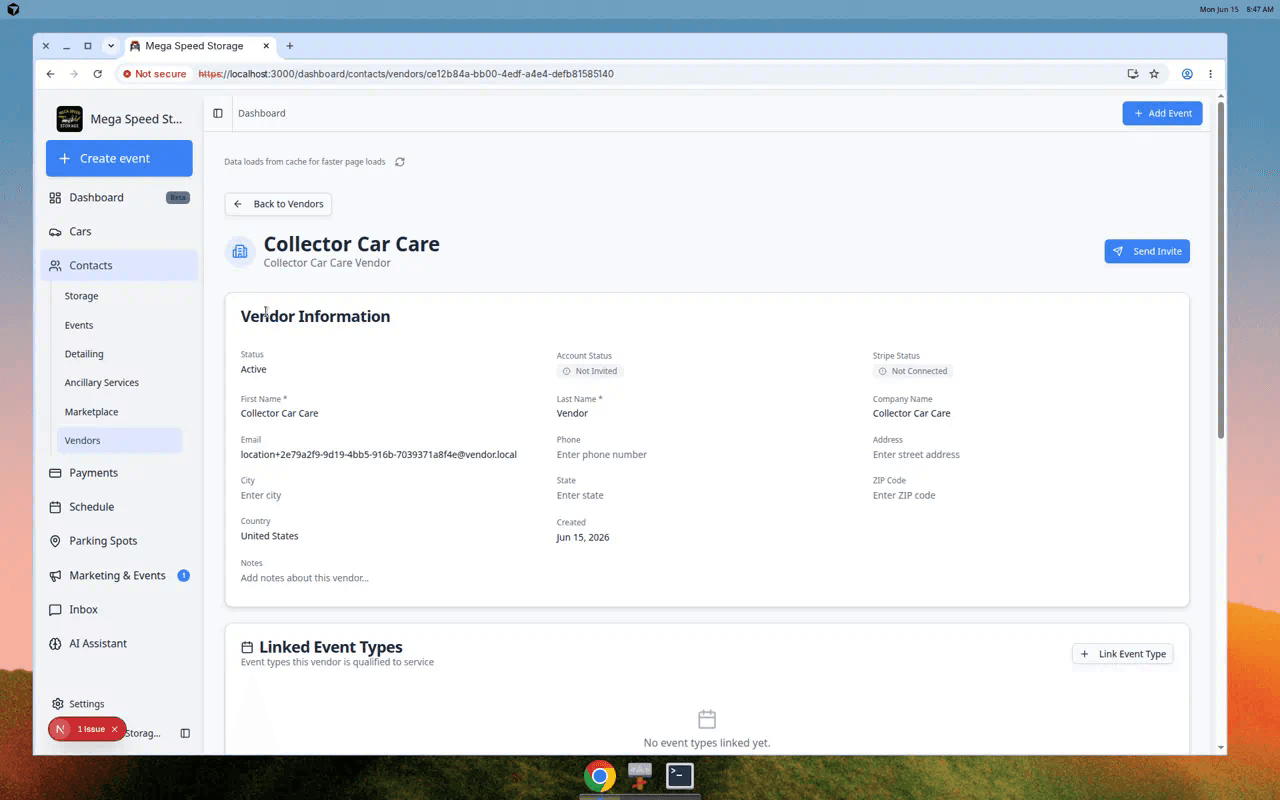
Task: Open the Chrome profile icon
Action: click(1187, 74)
